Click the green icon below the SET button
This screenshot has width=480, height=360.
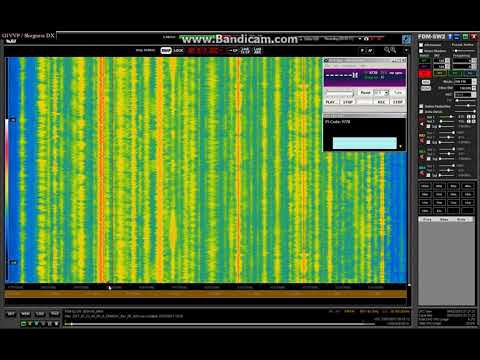point(23,323)
